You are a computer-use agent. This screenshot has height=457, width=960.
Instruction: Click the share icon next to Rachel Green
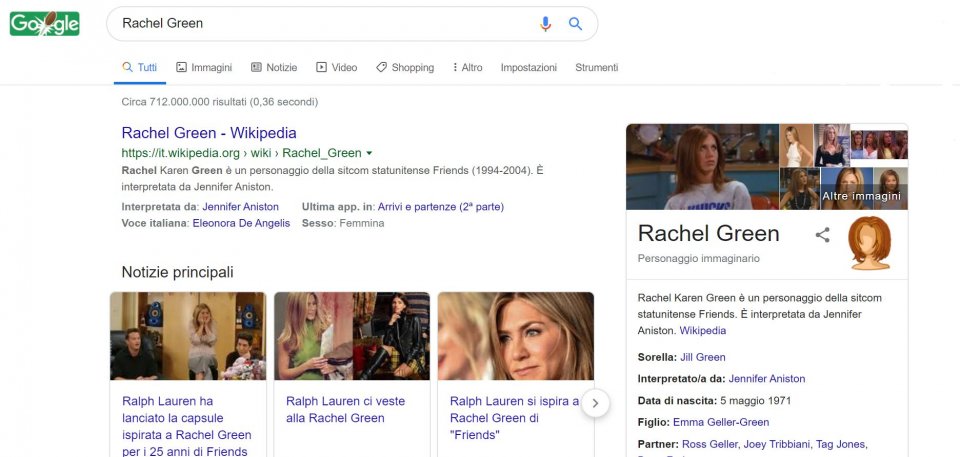tap(822, 235)
